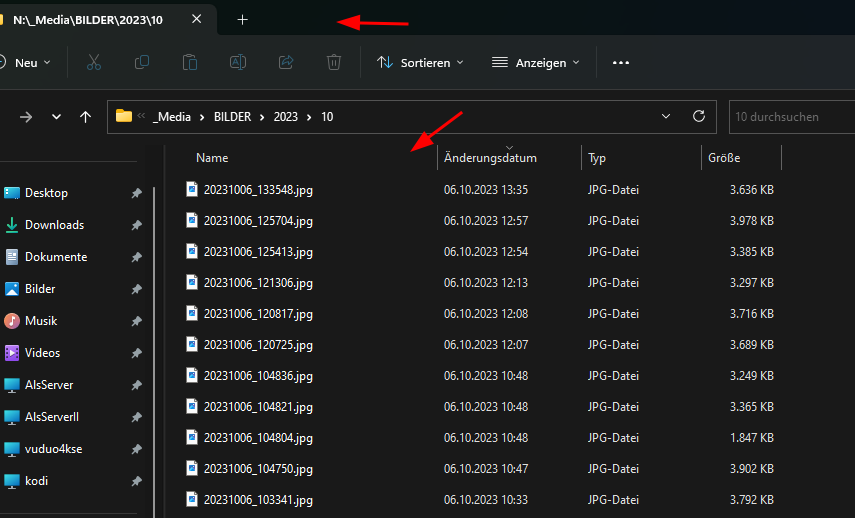Click file icon of 20231006_104804.jpg
Image resolution: width=855 pixels, height=518 pixels.
pyautogui.click(x=191, y=437)
